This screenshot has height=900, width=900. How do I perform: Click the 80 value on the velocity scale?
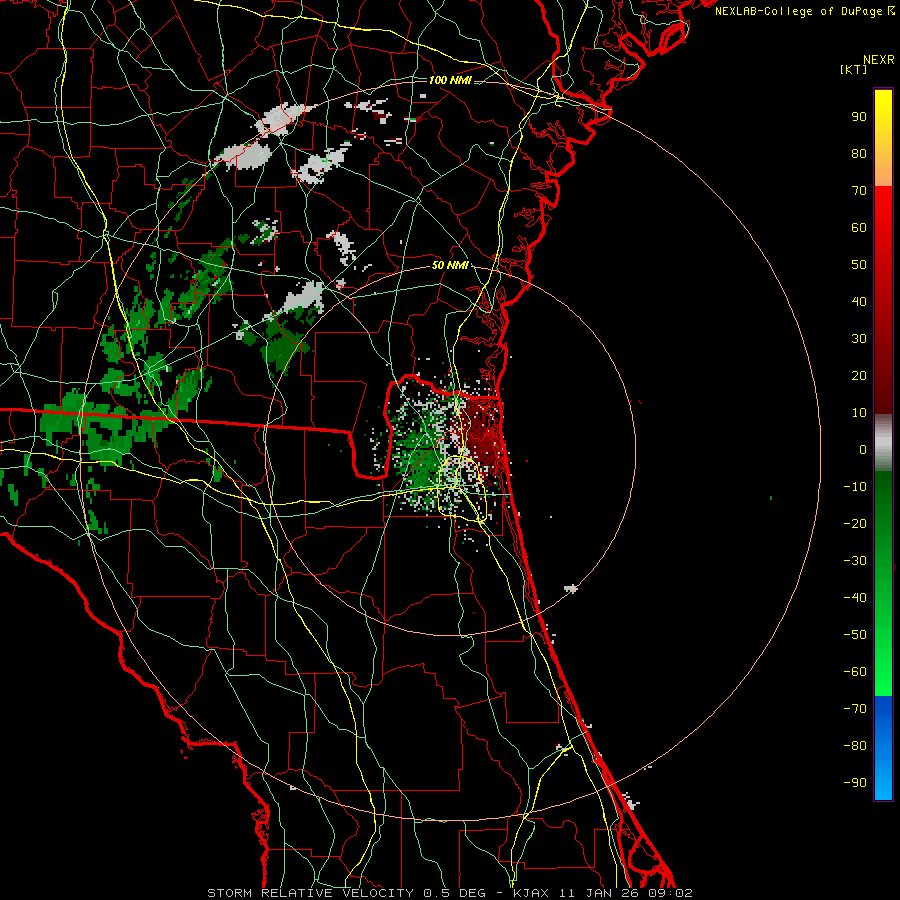click(859, 154)
